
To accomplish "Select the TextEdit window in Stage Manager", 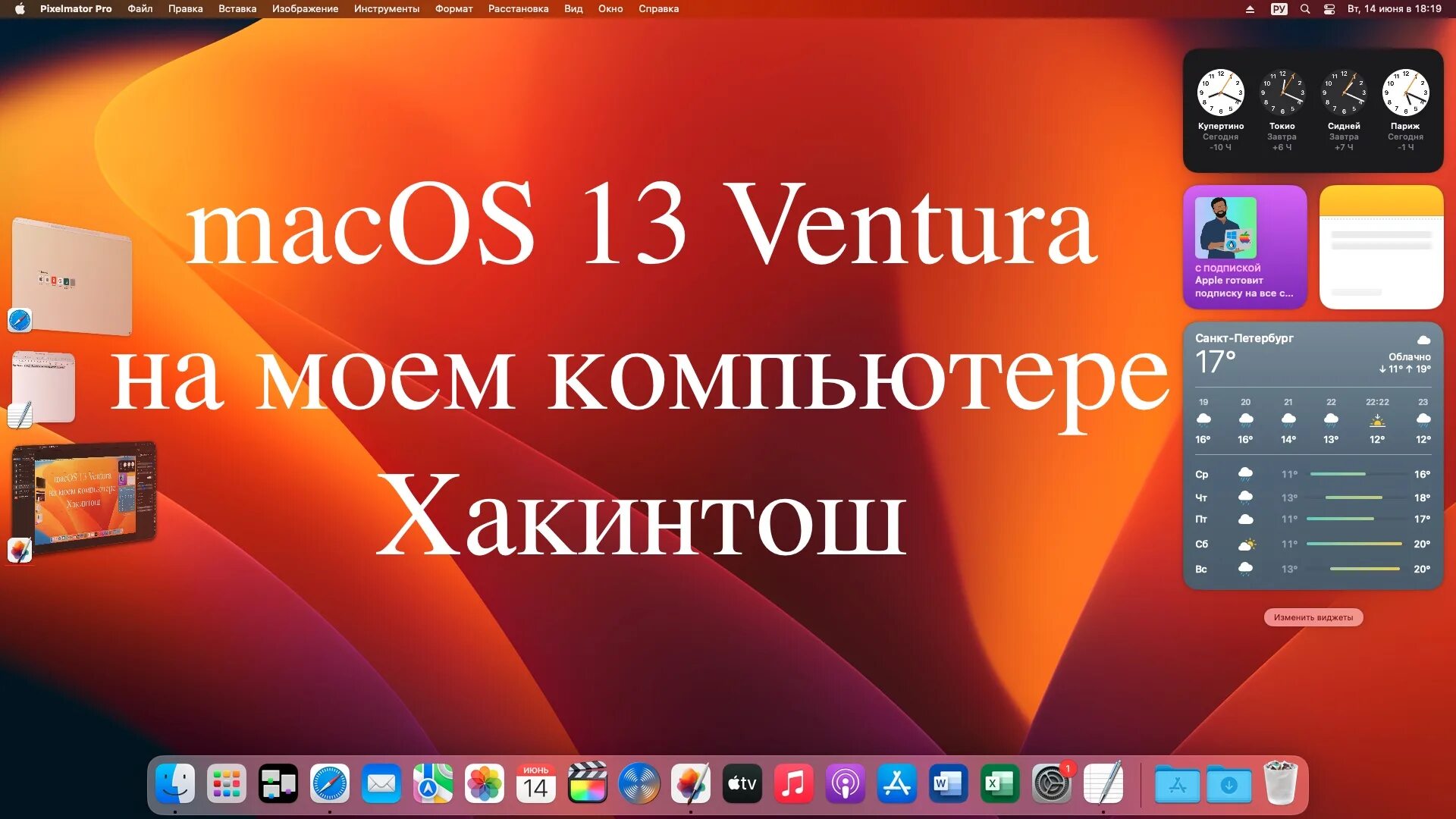I will tap(44, 387).
